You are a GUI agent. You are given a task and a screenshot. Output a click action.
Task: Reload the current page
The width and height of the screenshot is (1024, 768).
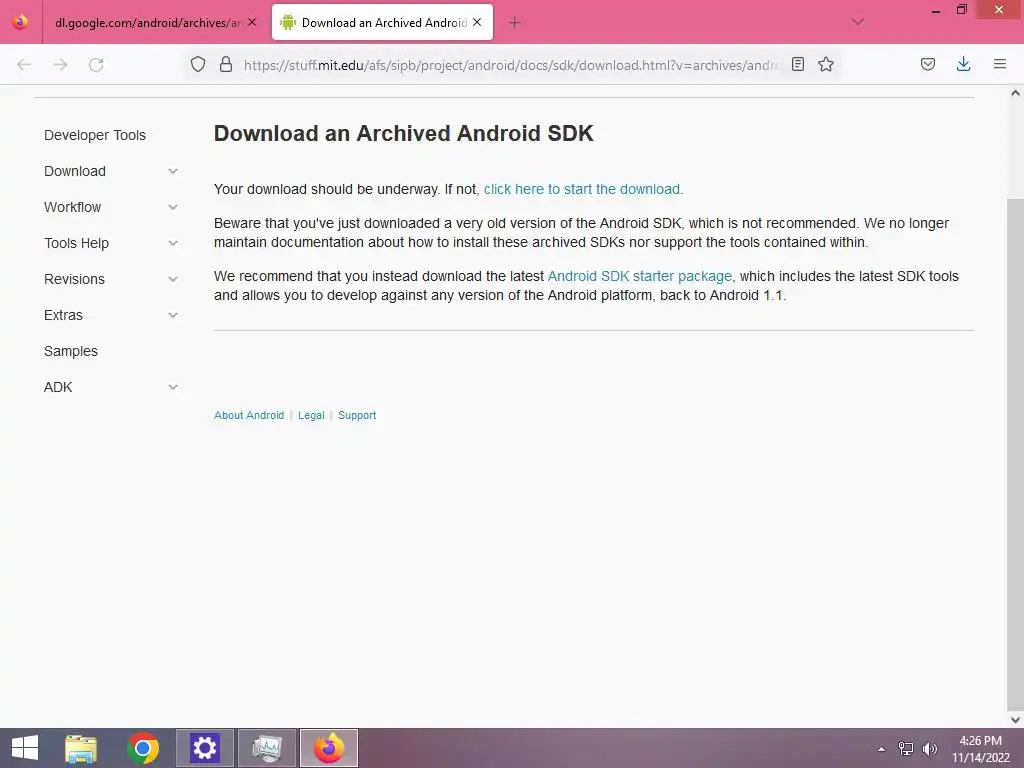(x=96, y=65)
